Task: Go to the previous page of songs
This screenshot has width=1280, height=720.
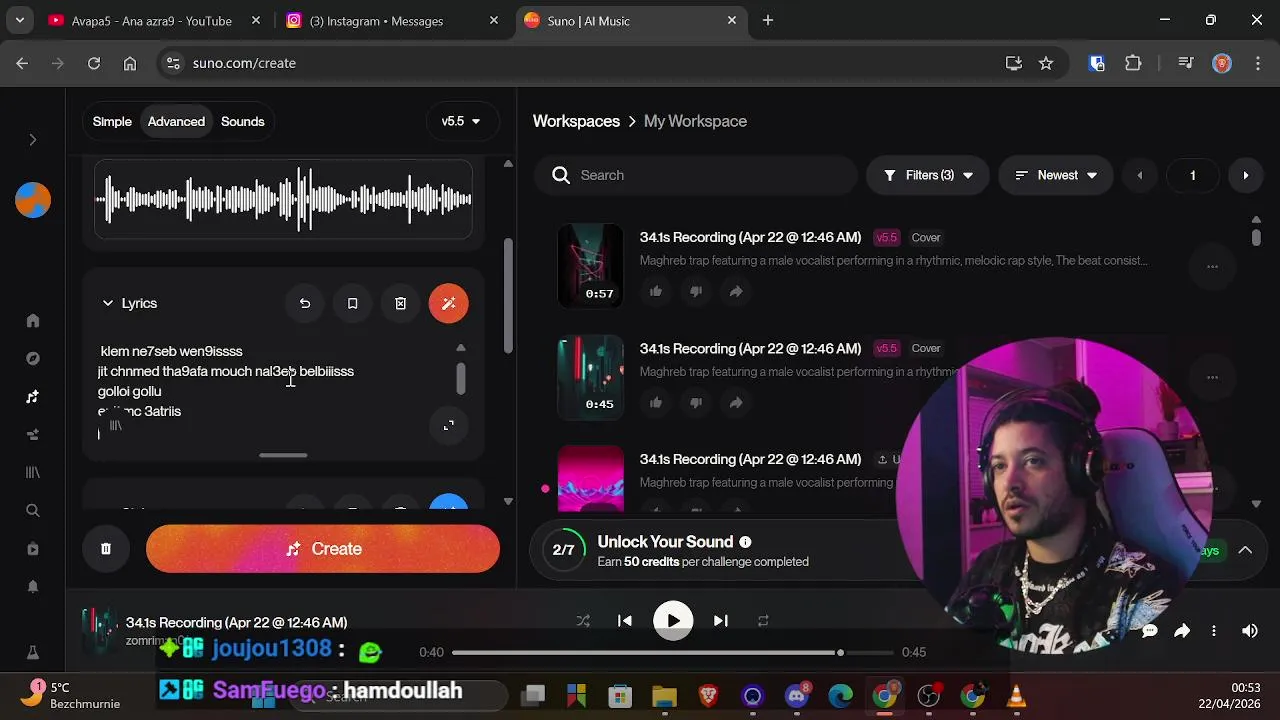Action: [x=1139, y=175]
